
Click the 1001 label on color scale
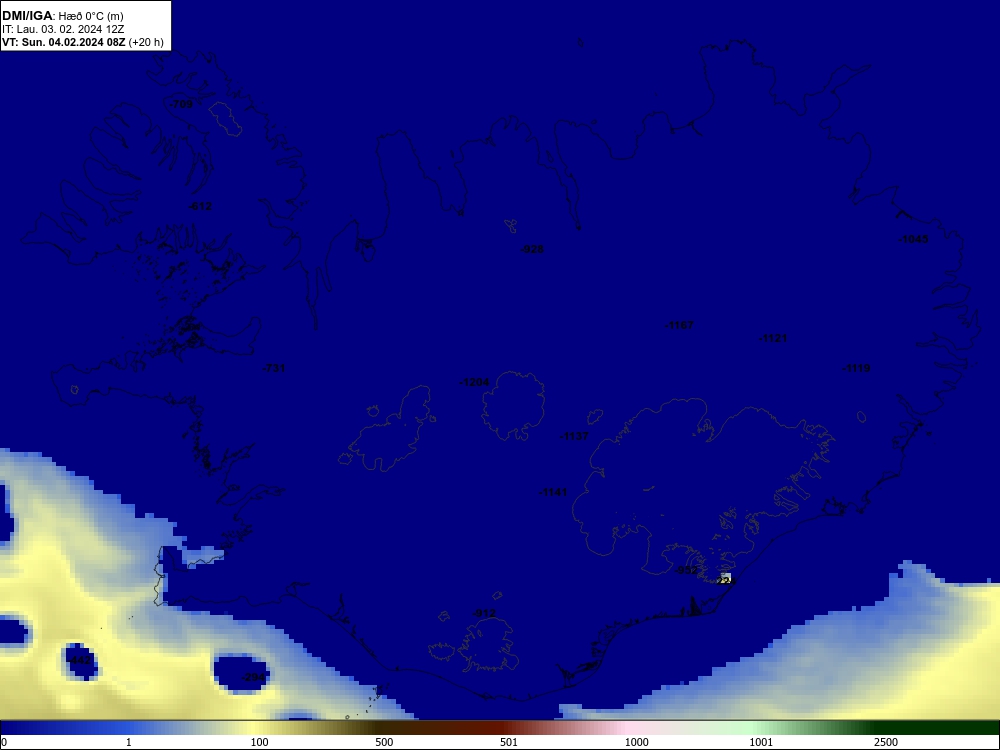click(761, 742)
